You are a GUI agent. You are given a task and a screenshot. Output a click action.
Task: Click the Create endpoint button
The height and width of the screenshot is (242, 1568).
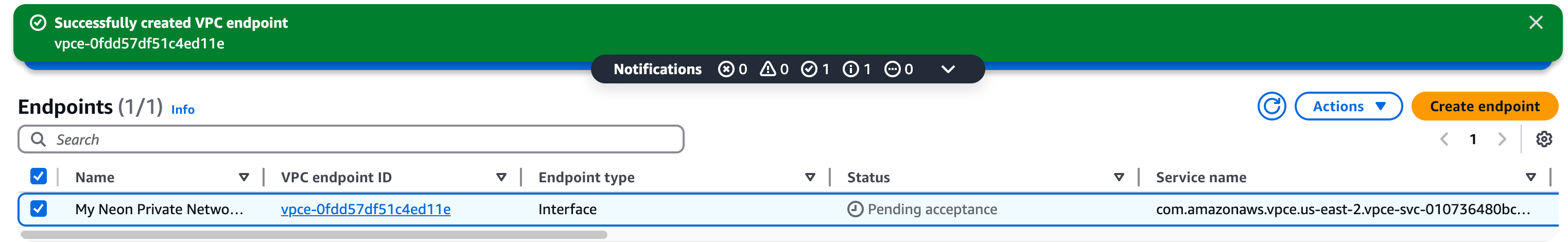point(1484,107)
